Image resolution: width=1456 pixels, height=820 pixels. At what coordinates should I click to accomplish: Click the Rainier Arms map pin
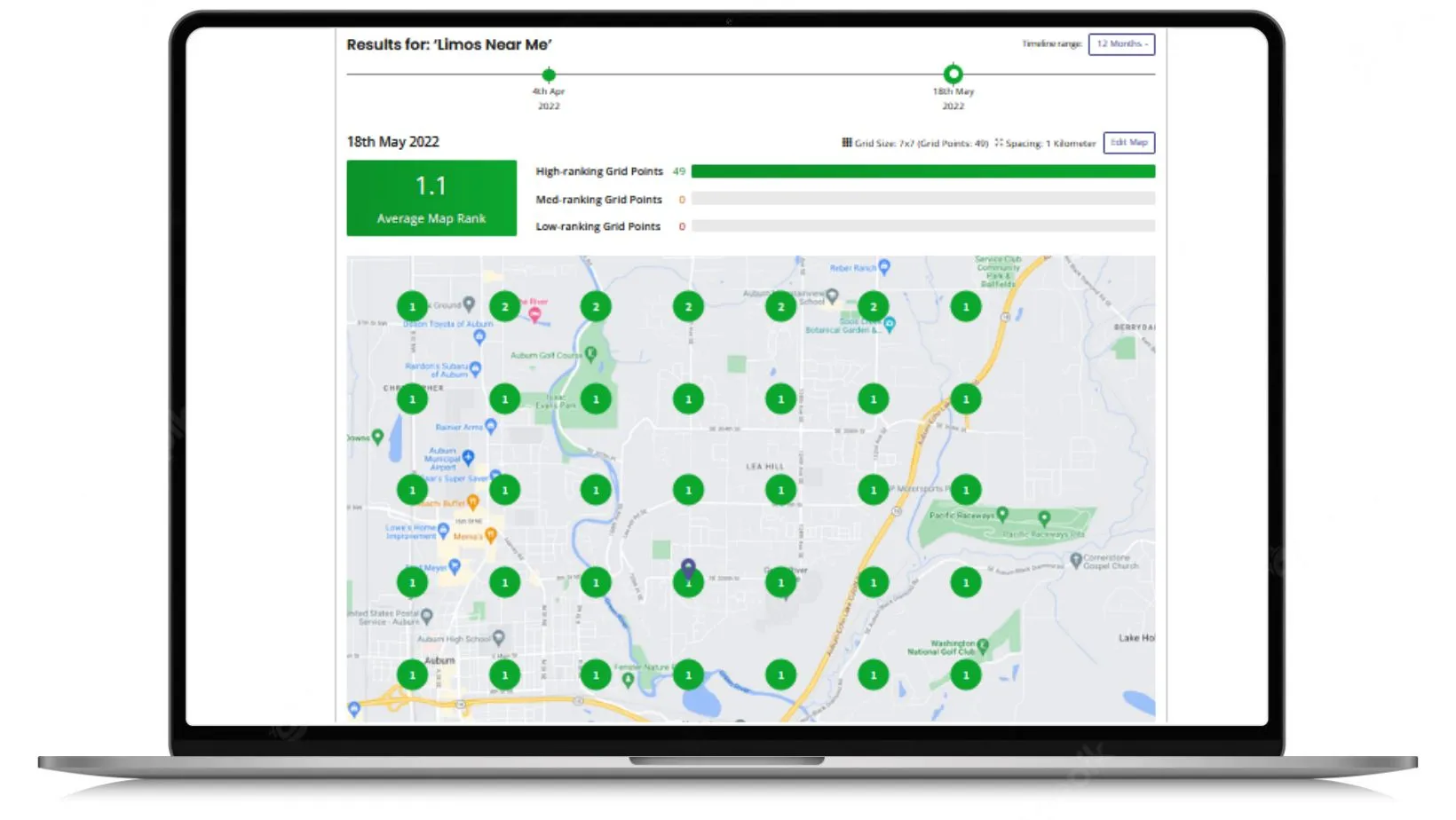click(x=491, y=427)
